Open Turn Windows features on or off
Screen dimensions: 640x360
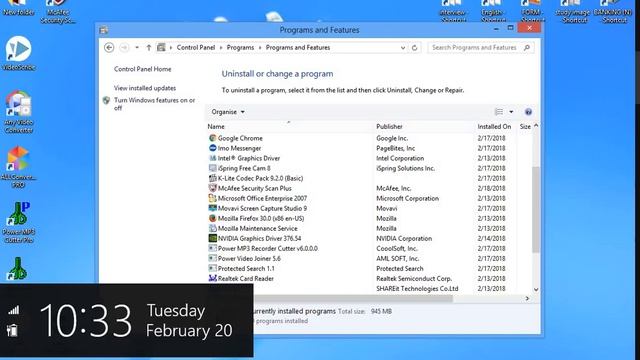coord(154,104)
